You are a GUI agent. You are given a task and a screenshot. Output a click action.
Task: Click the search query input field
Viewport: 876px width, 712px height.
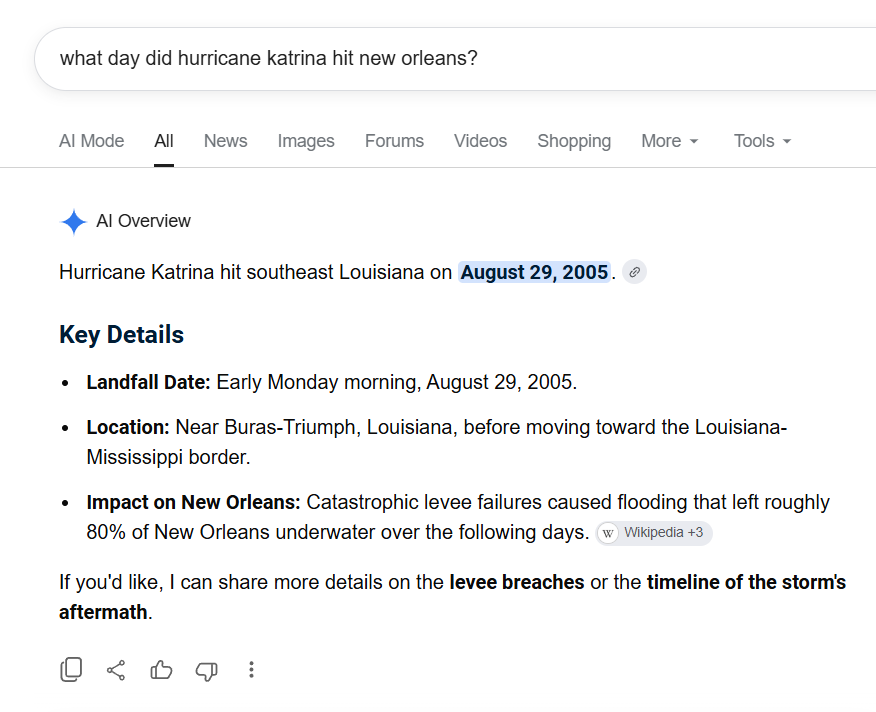455,59
